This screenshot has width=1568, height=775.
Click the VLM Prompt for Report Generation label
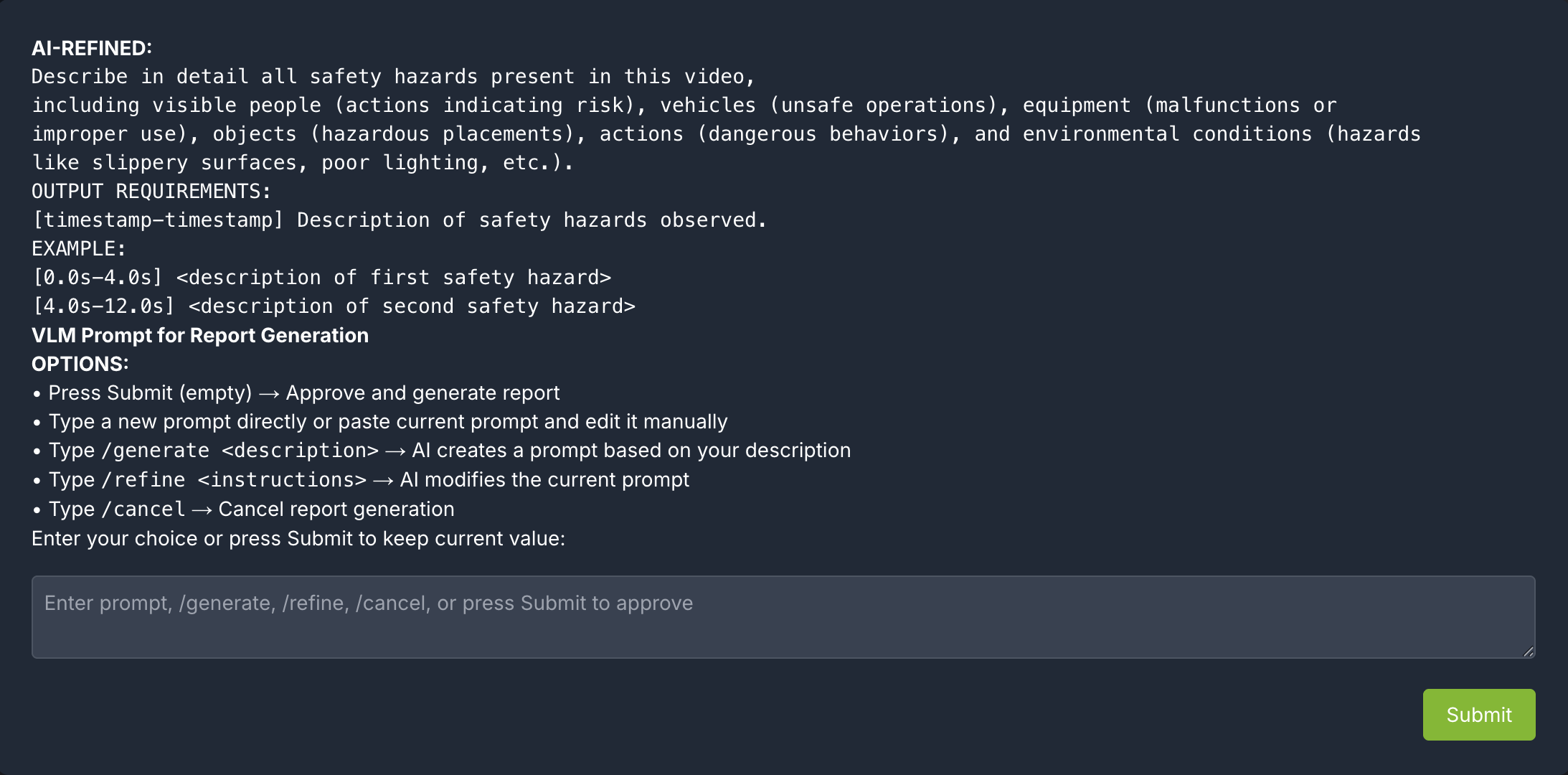199,335
